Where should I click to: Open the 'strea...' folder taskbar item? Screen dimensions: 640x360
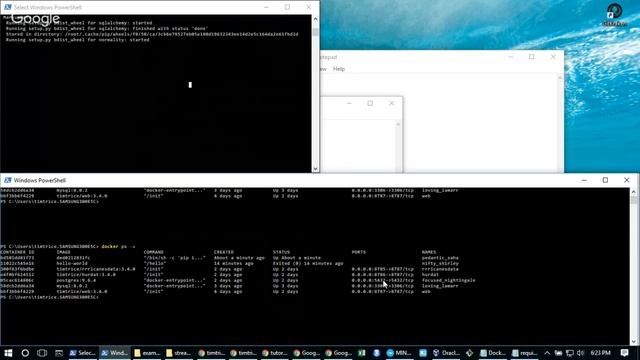pos(179,353)
